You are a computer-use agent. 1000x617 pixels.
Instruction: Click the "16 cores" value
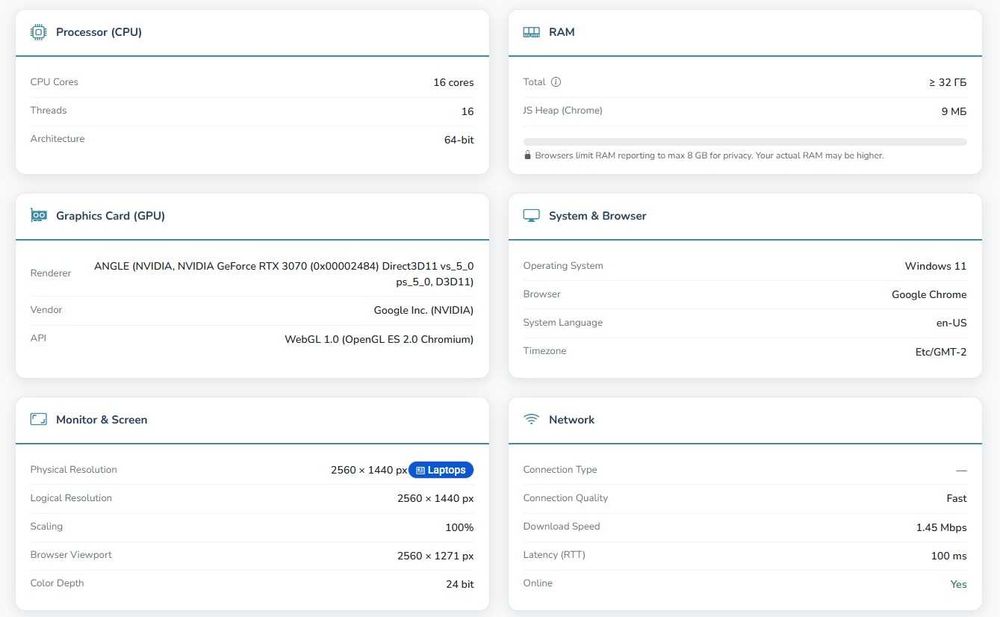click(453, 82)
